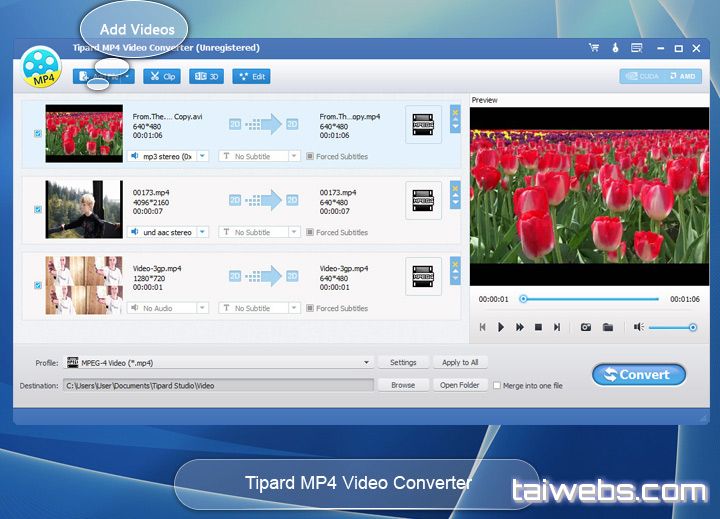Viewport: 720px width, 519px height.
Task: Enable Merge into one file
Action: (x=497, y=385)
